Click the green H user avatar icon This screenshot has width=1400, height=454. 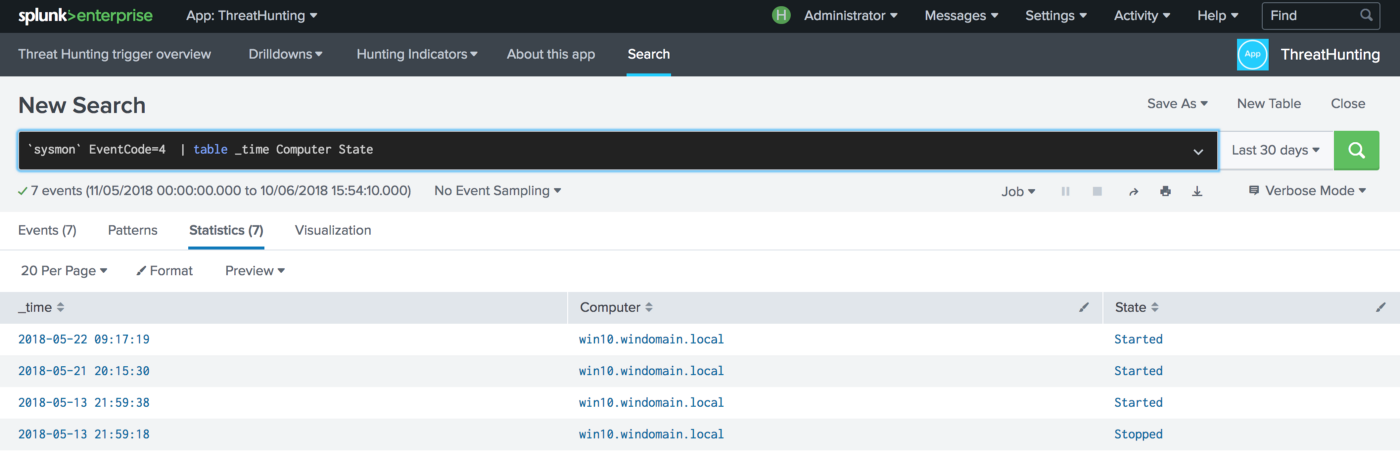click(782, 16)
